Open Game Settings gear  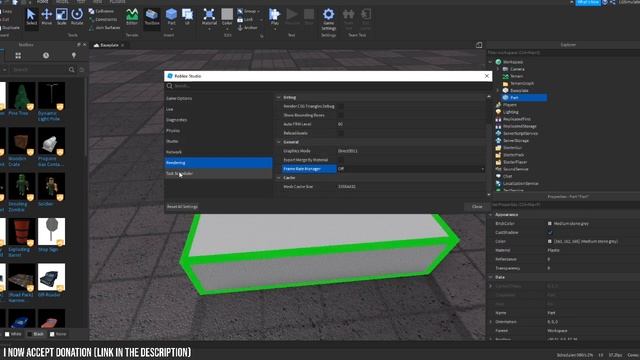coord(328,19)
